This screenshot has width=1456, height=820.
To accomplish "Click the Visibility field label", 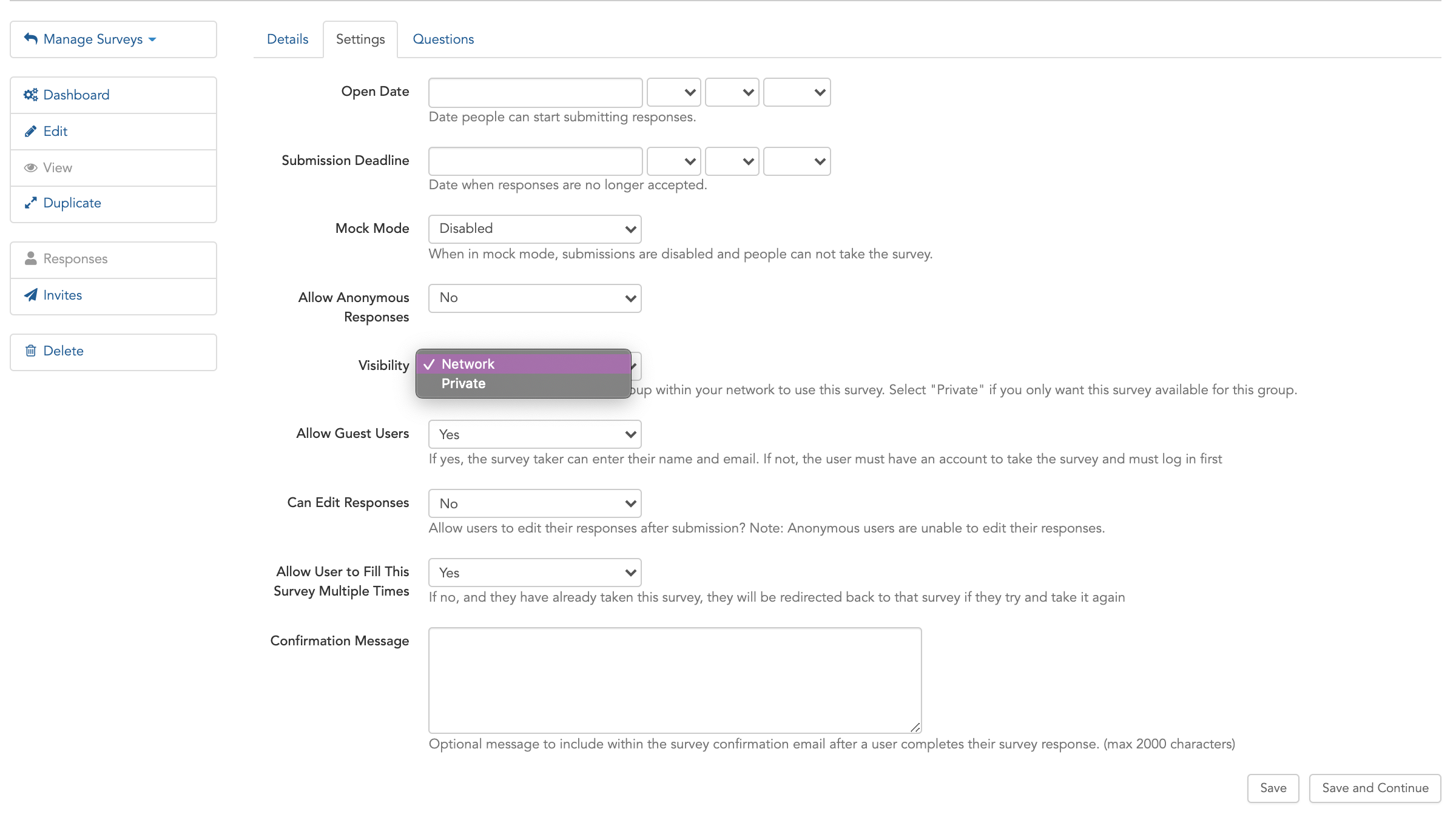I will pyautogui.click(x=383, y=365).
